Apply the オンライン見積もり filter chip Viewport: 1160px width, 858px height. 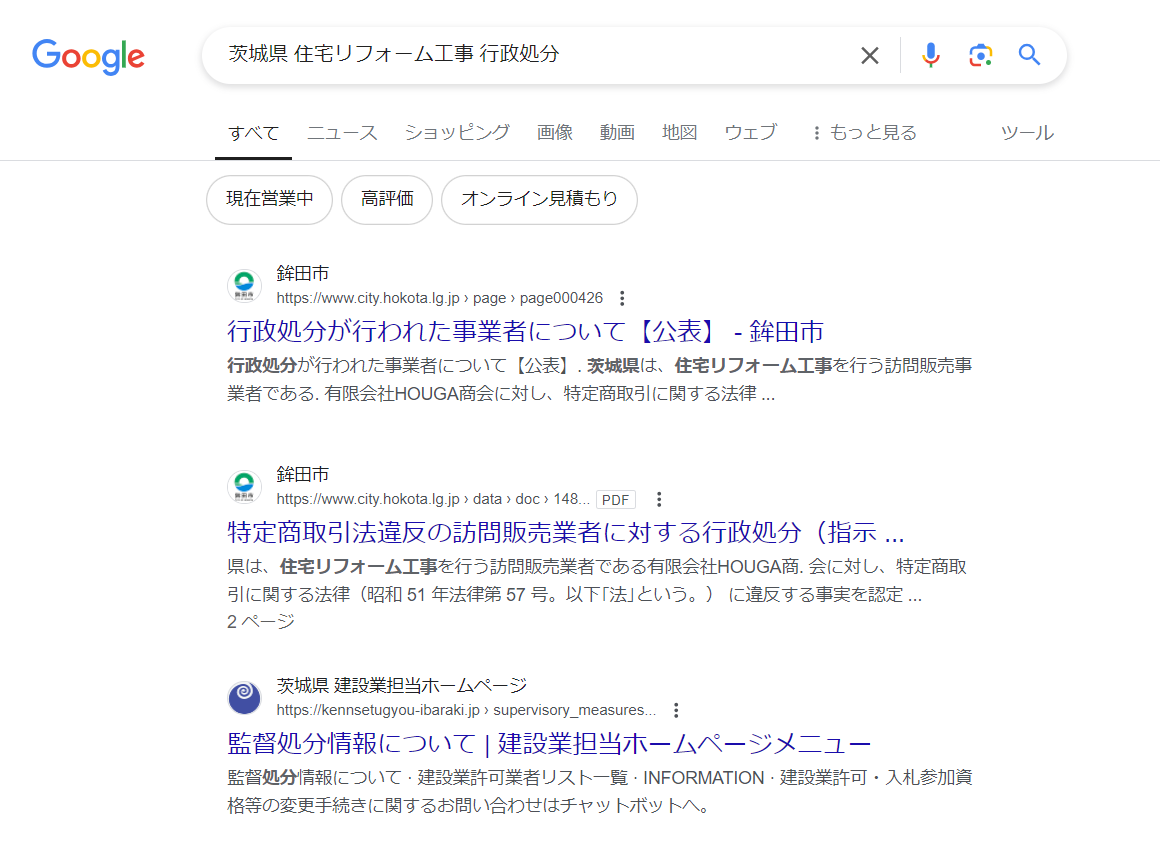coord(539,199)
